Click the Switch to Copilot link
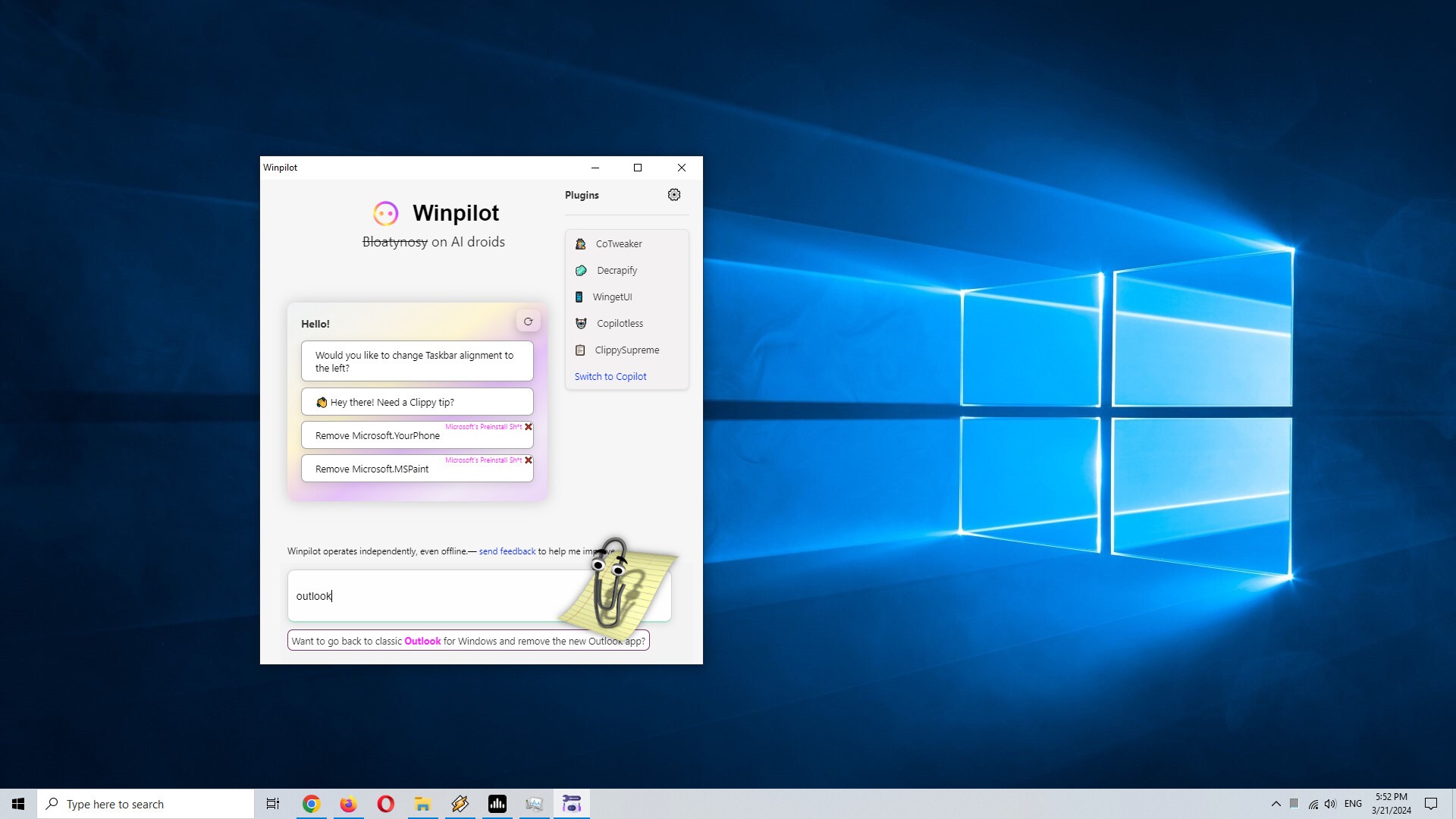Image resolution: width=1456 pixels, height=819 pixels. 610,377
